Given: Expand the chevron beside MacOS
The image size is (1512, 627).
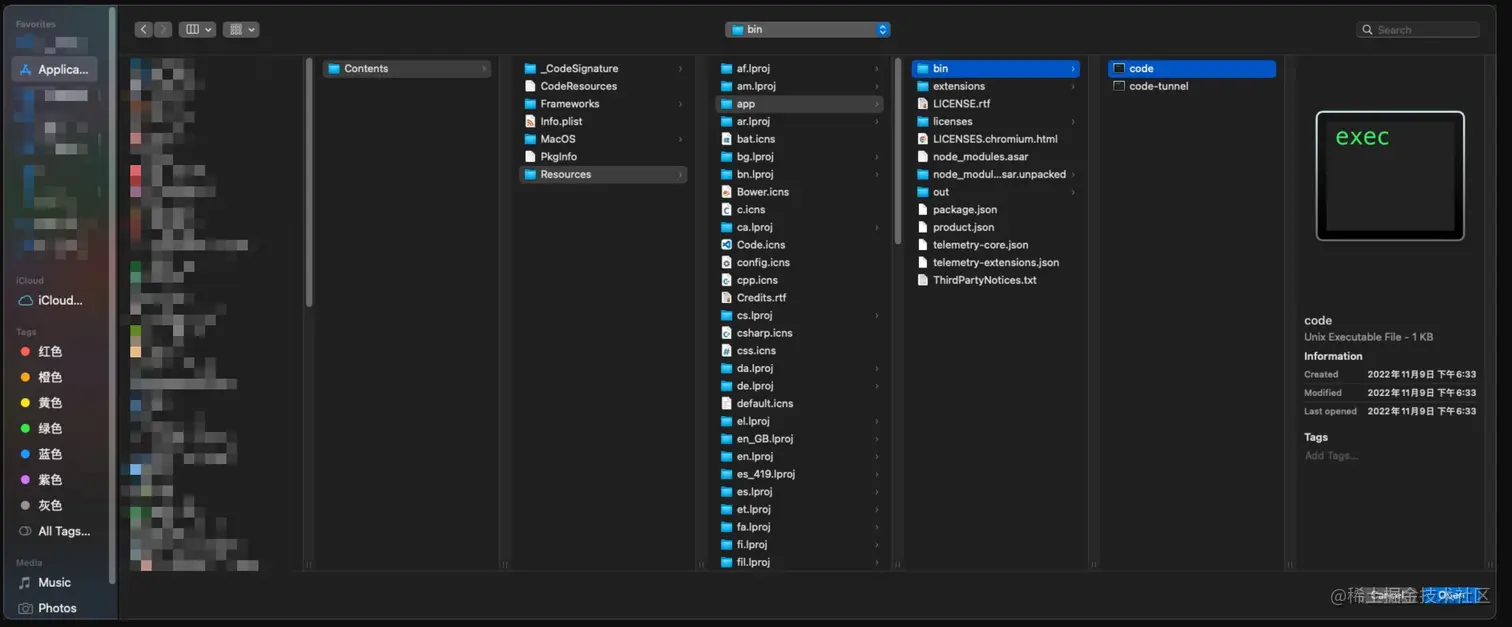Looking at the screenshot, I should (x=680, y=139).
